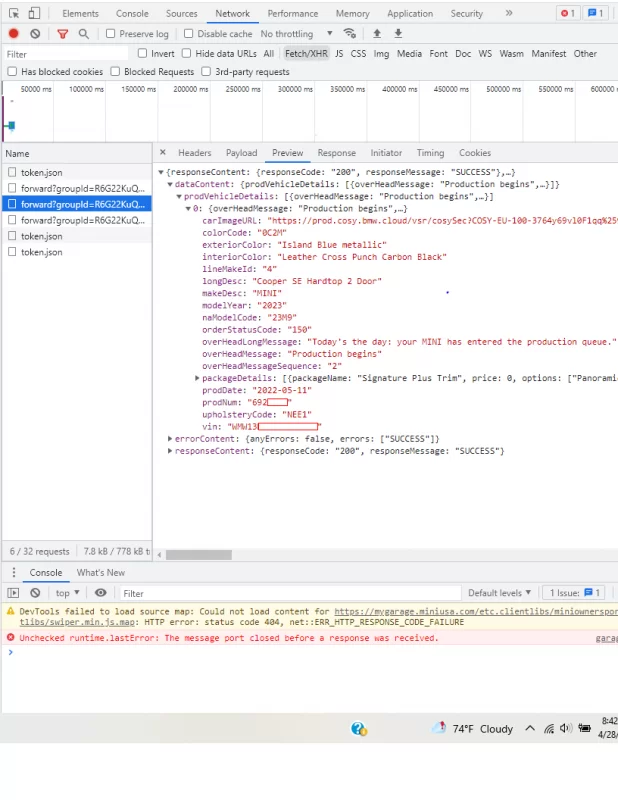Toggle the network filter funnel icon
This screenshot has height=800, width=618.
(63, 34)
